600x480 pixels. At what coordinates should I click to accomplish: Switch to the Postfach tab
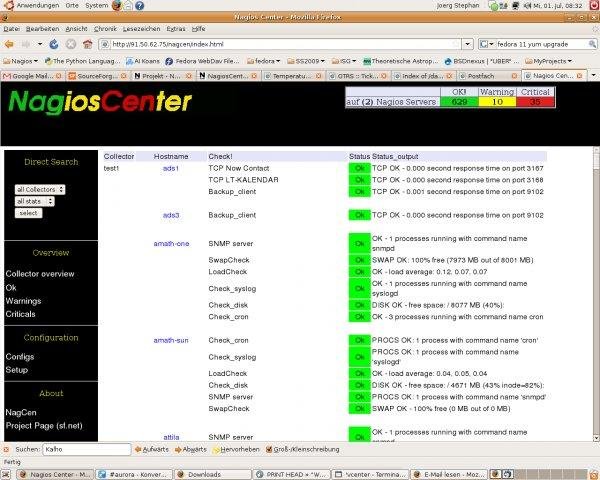[x=488, y=76]
